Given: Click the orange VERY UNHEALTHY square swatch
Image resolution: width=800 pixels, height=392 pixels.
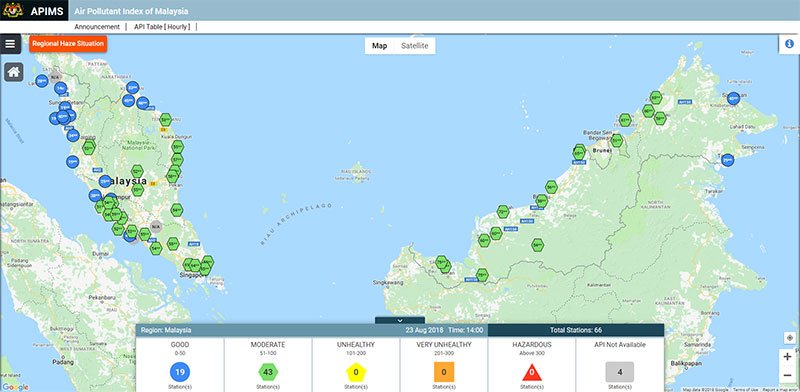Looking at the screenshot, I should click(x=444, y=372).
